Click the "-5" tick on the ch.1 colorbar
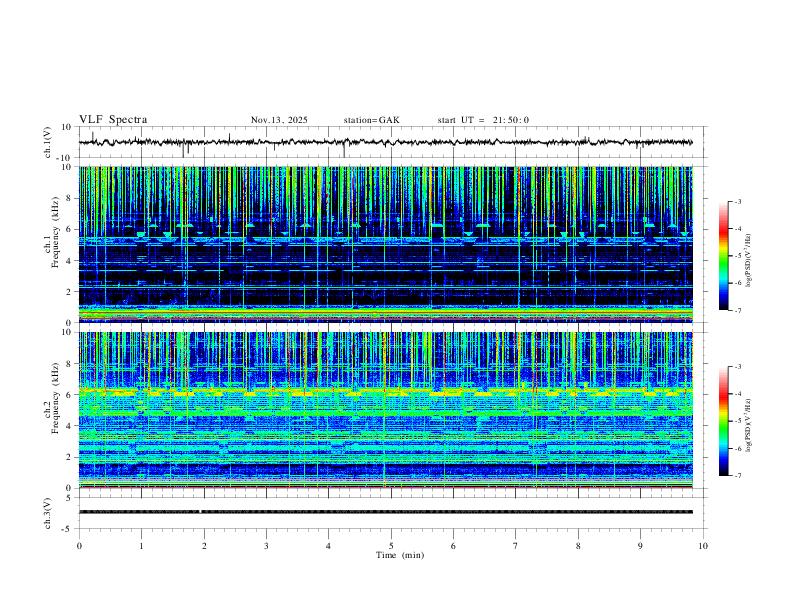 click(x=738, y=256)
